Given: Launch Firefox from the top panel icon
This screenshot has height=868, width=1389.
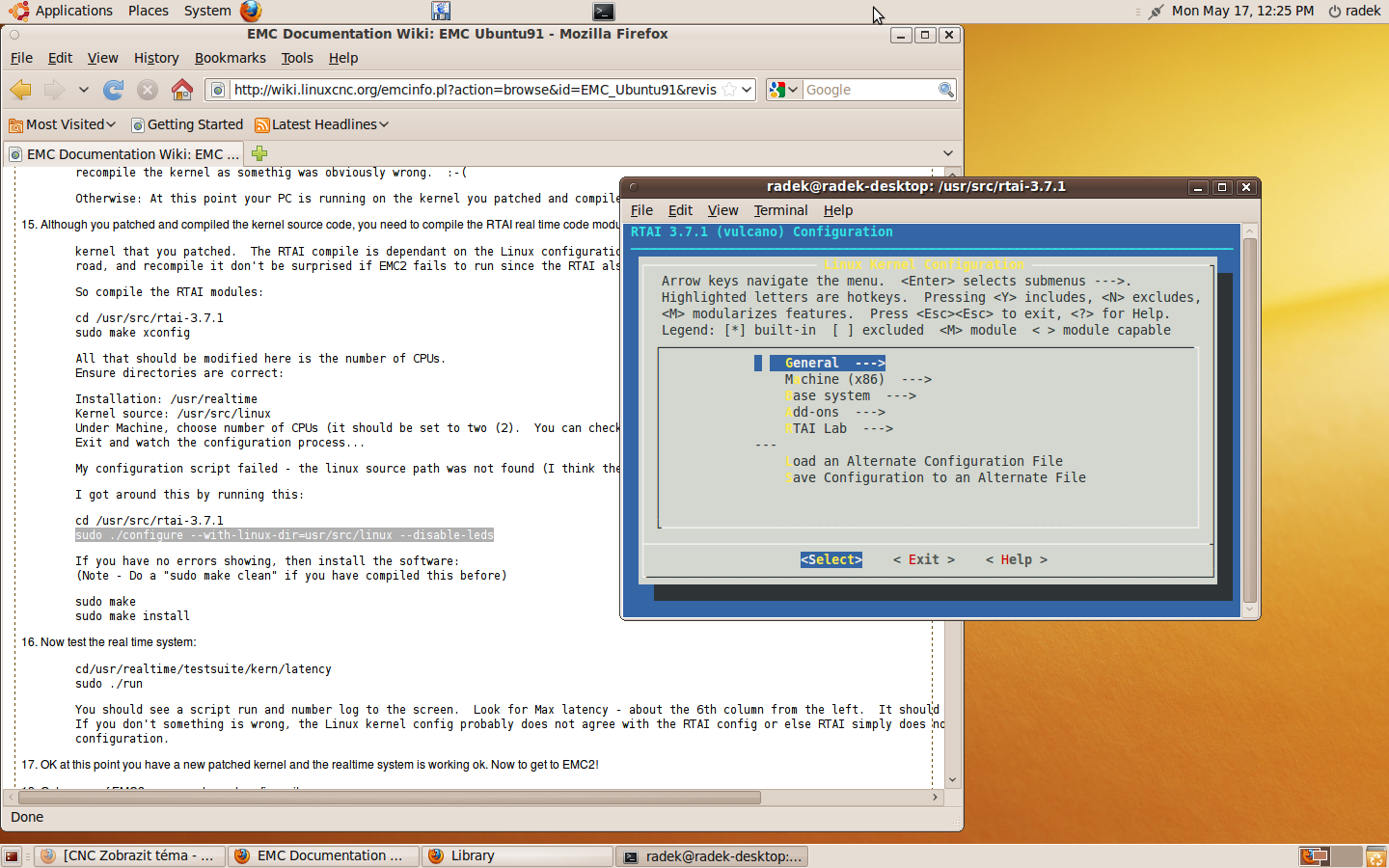Looking at the screenshot, I should pyautogui.click(x=251, y=11).
